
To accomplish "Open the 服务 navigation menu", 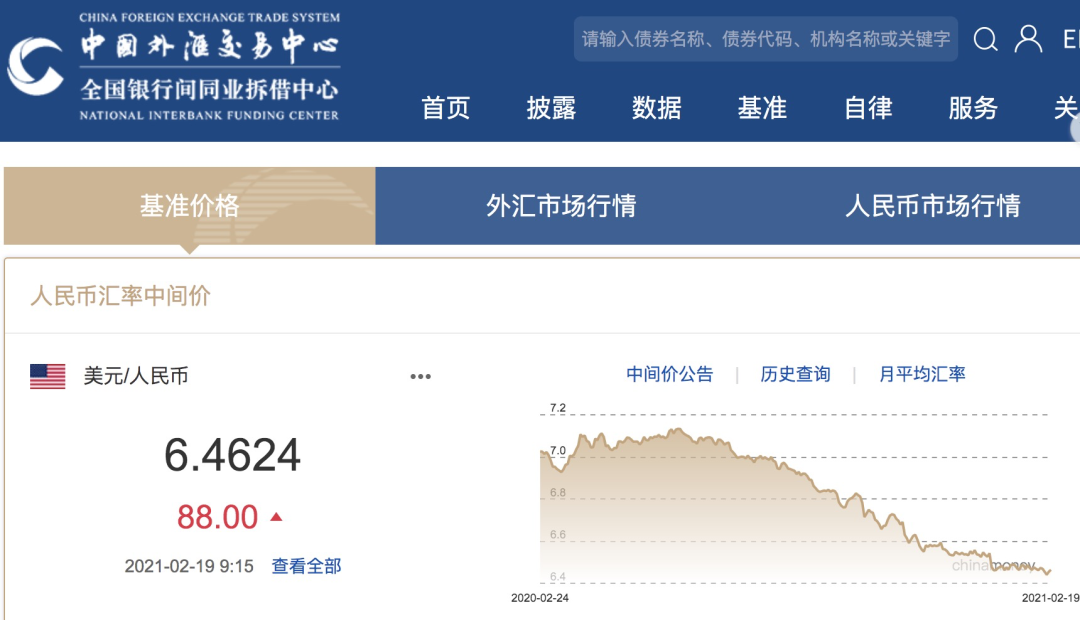I will 973,108.
